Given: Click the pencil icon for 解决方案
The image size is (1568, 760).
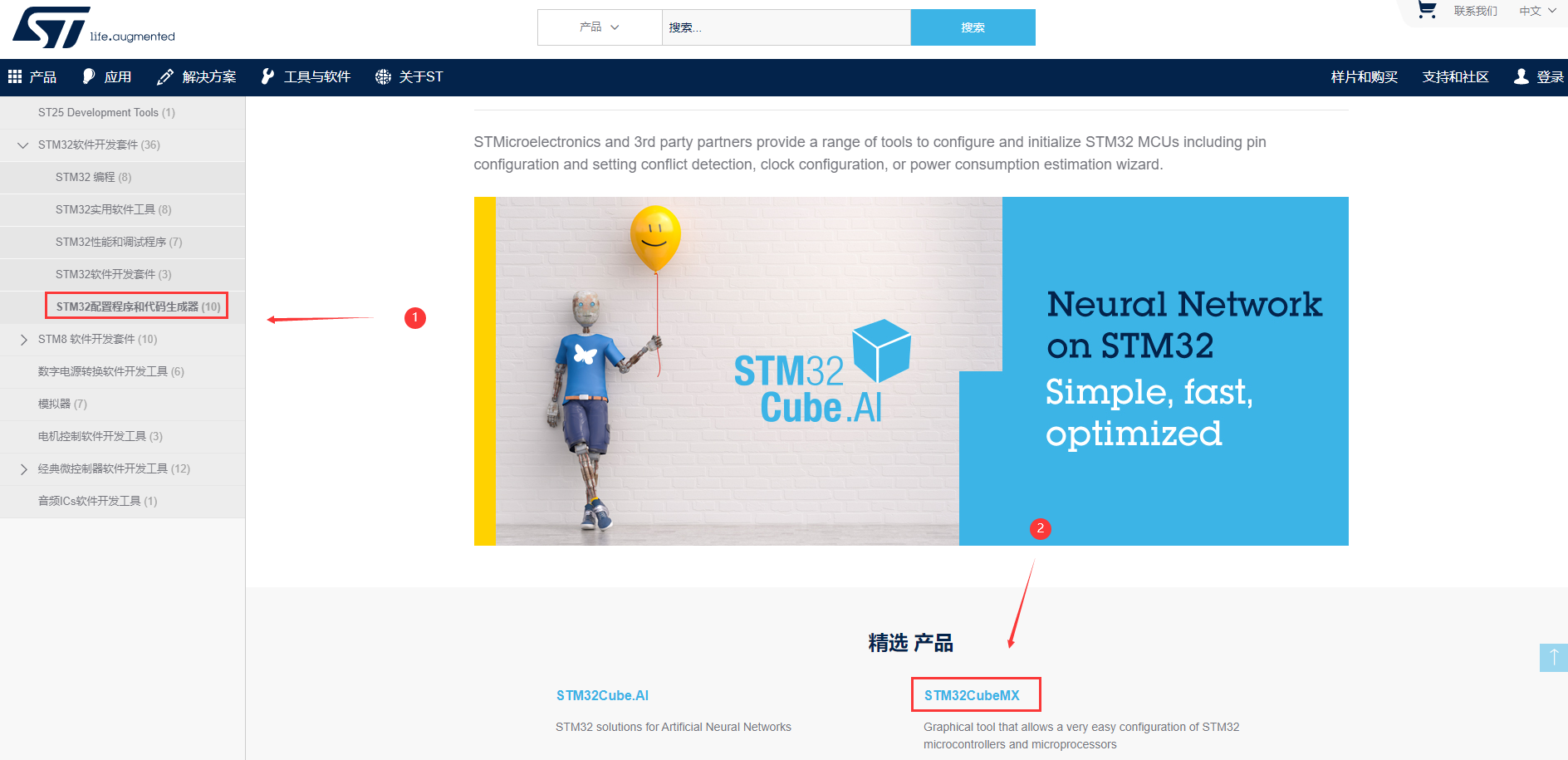Looking at the screenshot, I should point(165,77).
